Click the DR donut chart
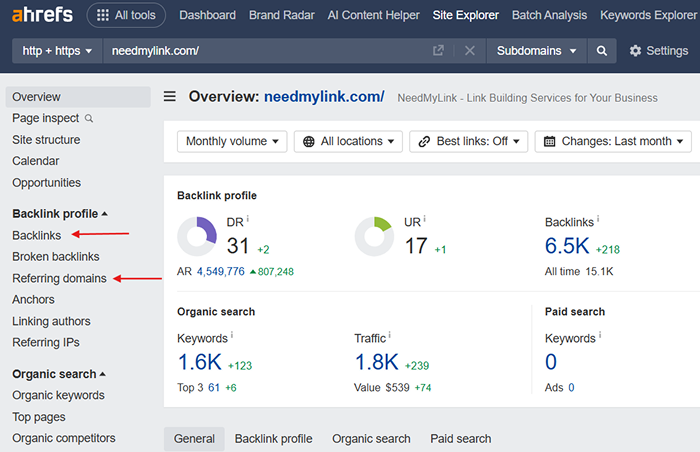The height and width of the screenshot is (452, 700). 197,237
